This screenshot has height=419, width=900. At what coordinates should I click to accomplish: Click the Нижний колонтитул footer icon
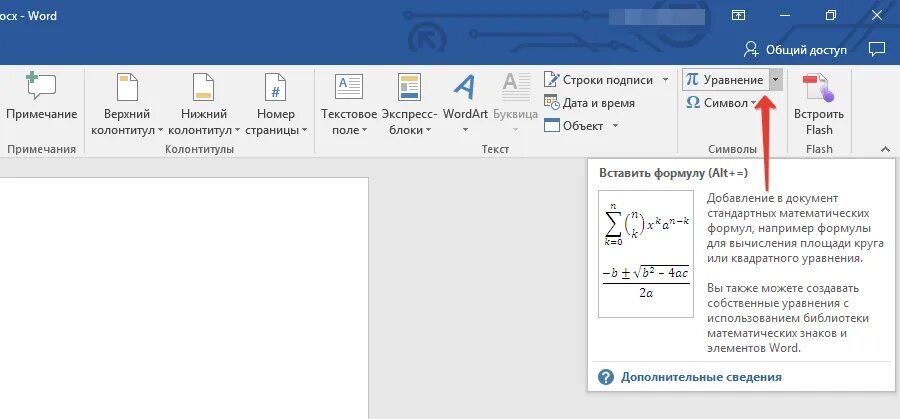[203, 87]
